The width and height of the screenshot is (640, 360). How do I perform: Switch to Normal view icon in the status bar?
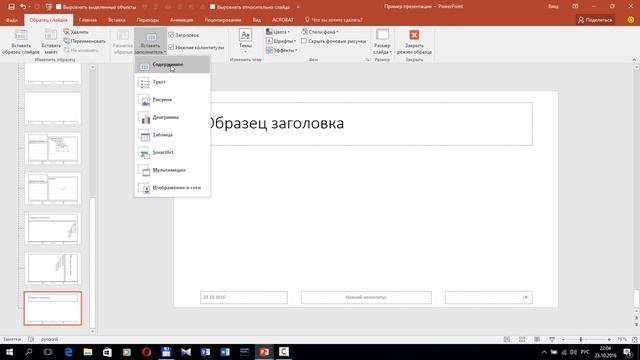click(x=507, y=340)
